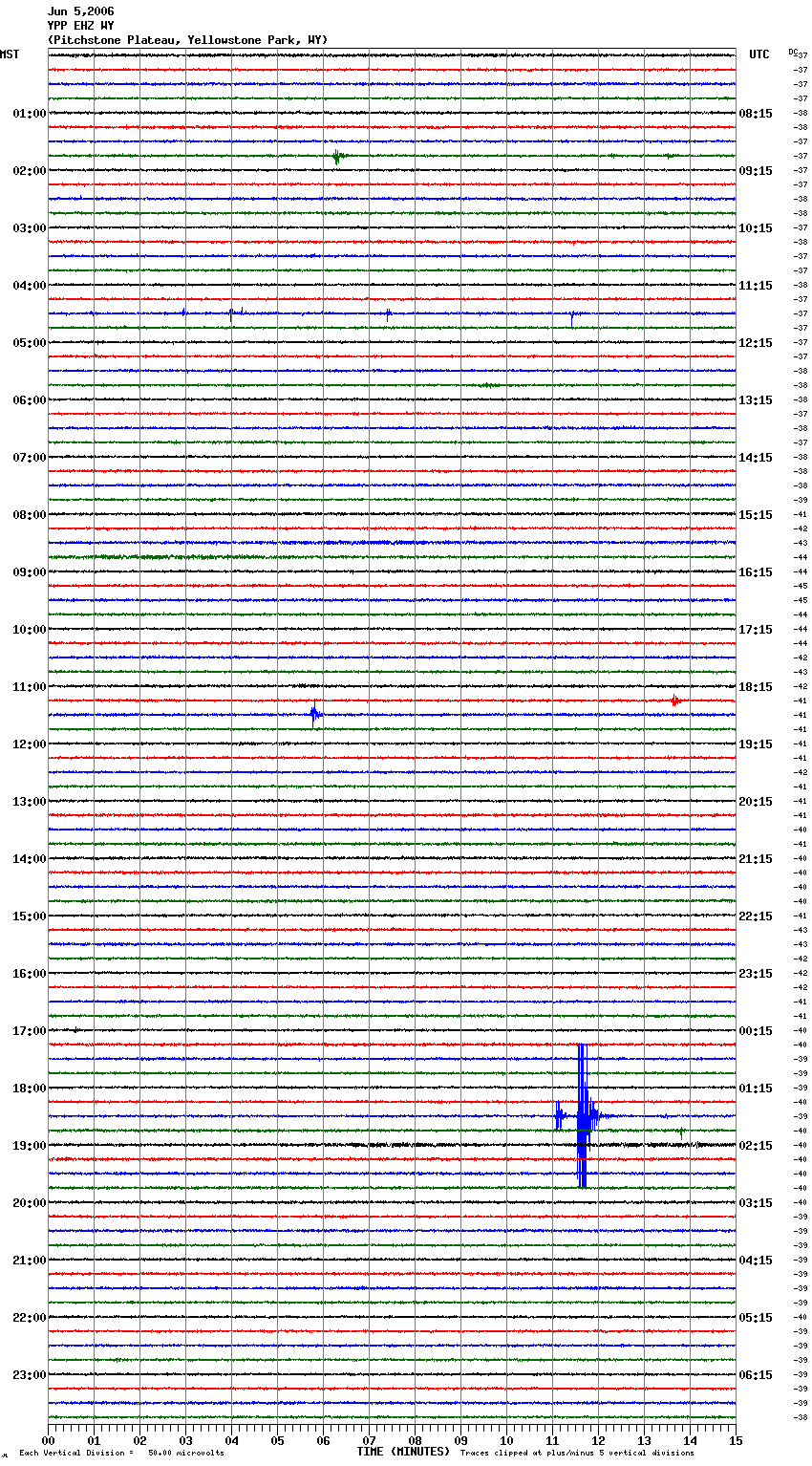Click the 'Each Vertical Division = 50.00 microvolts' note
Viewport: 812px width, 1466px height.
[121, 1453]
